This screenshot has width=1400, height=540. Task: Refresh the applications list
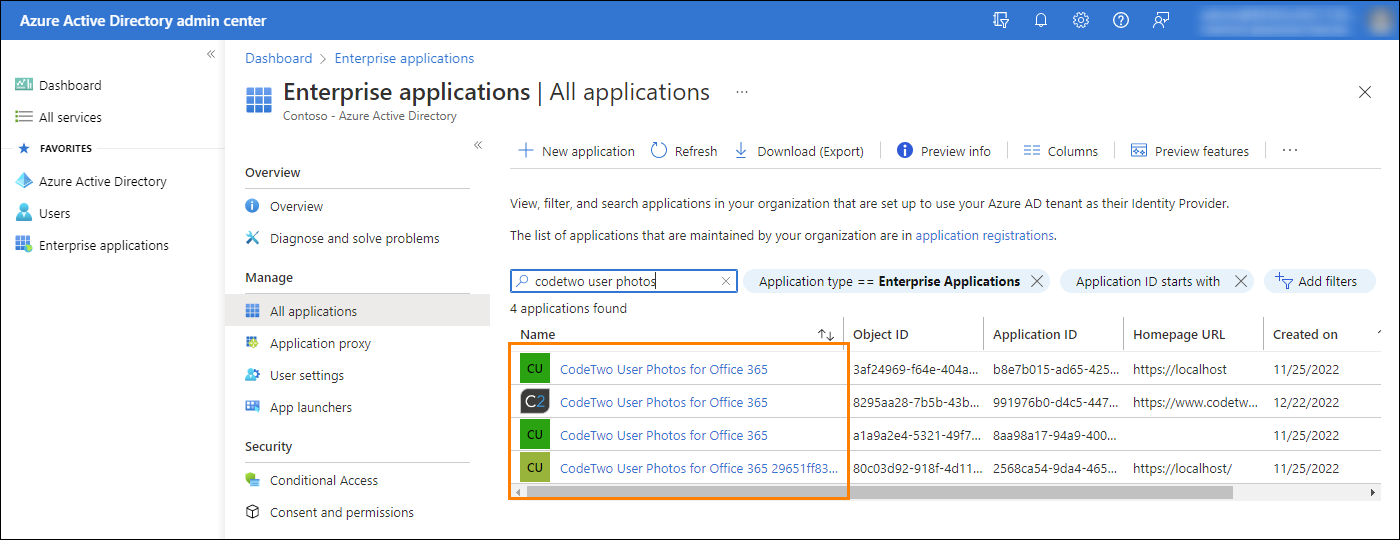(x=684, y=151)
